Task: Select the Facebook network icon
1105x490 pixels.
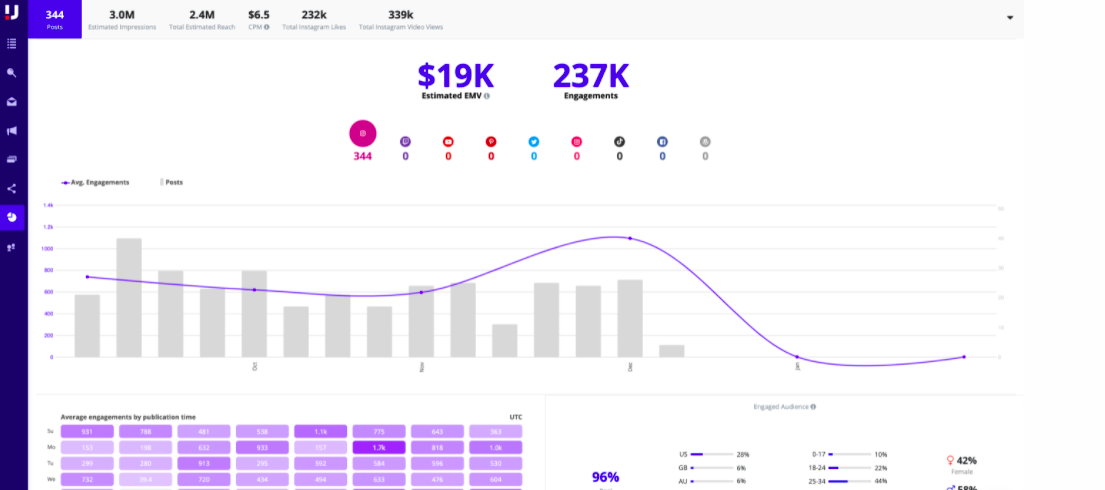Action: (x=662, y=142)
